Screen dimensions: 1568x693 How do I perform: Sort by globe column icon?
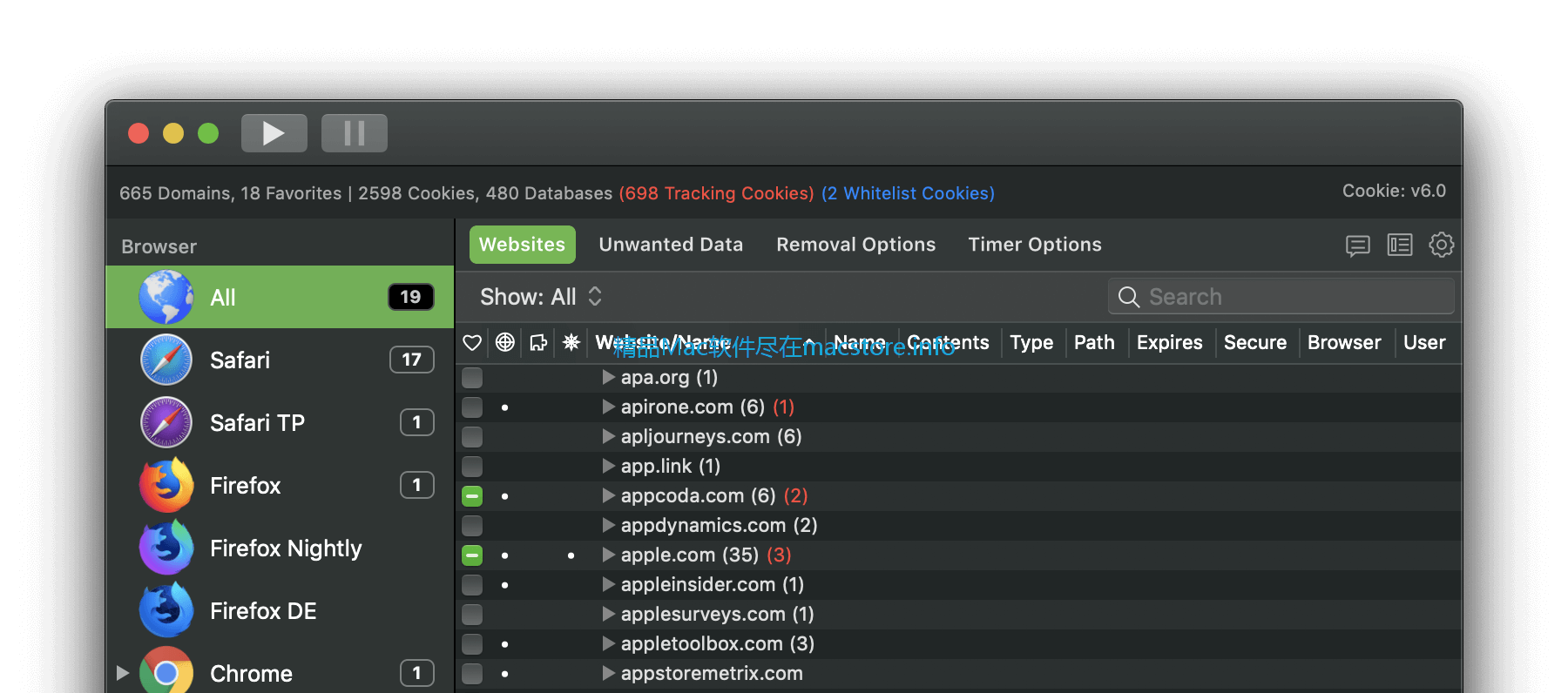505,342
